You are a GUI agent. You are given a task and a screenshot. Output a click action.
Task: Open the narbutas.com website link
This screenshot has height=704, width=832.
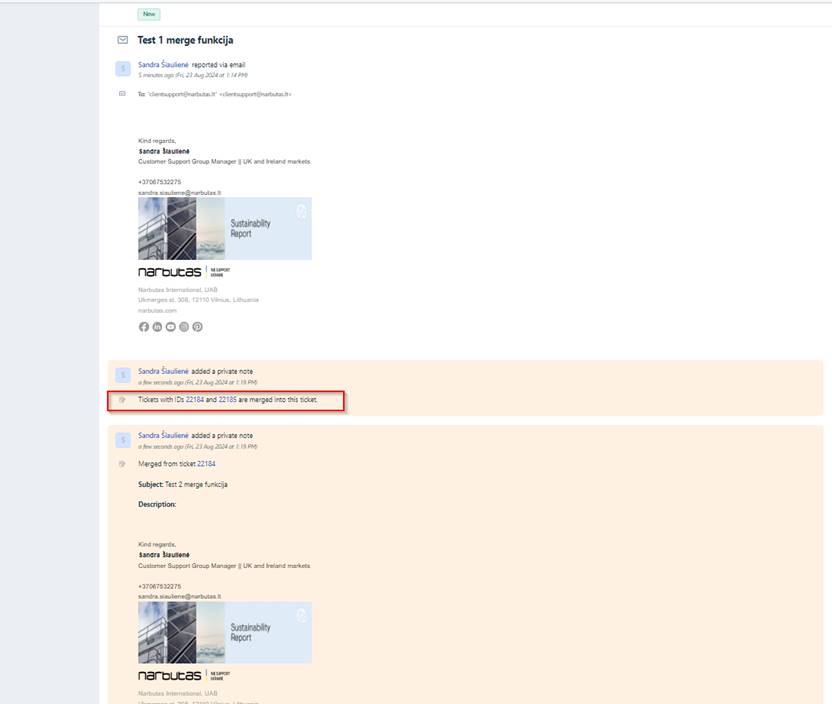[158, 310]
